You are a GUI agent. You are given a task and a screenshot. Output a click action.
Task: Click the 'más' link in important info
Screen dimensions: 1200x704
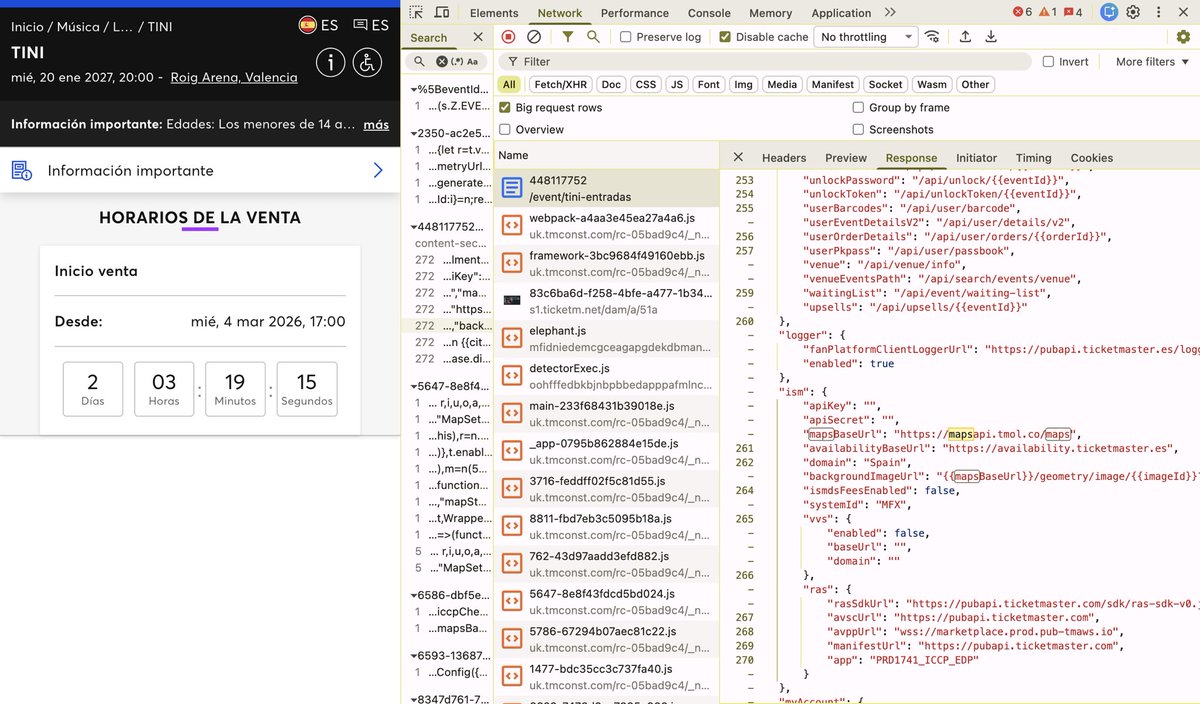(x=376, y=125)
